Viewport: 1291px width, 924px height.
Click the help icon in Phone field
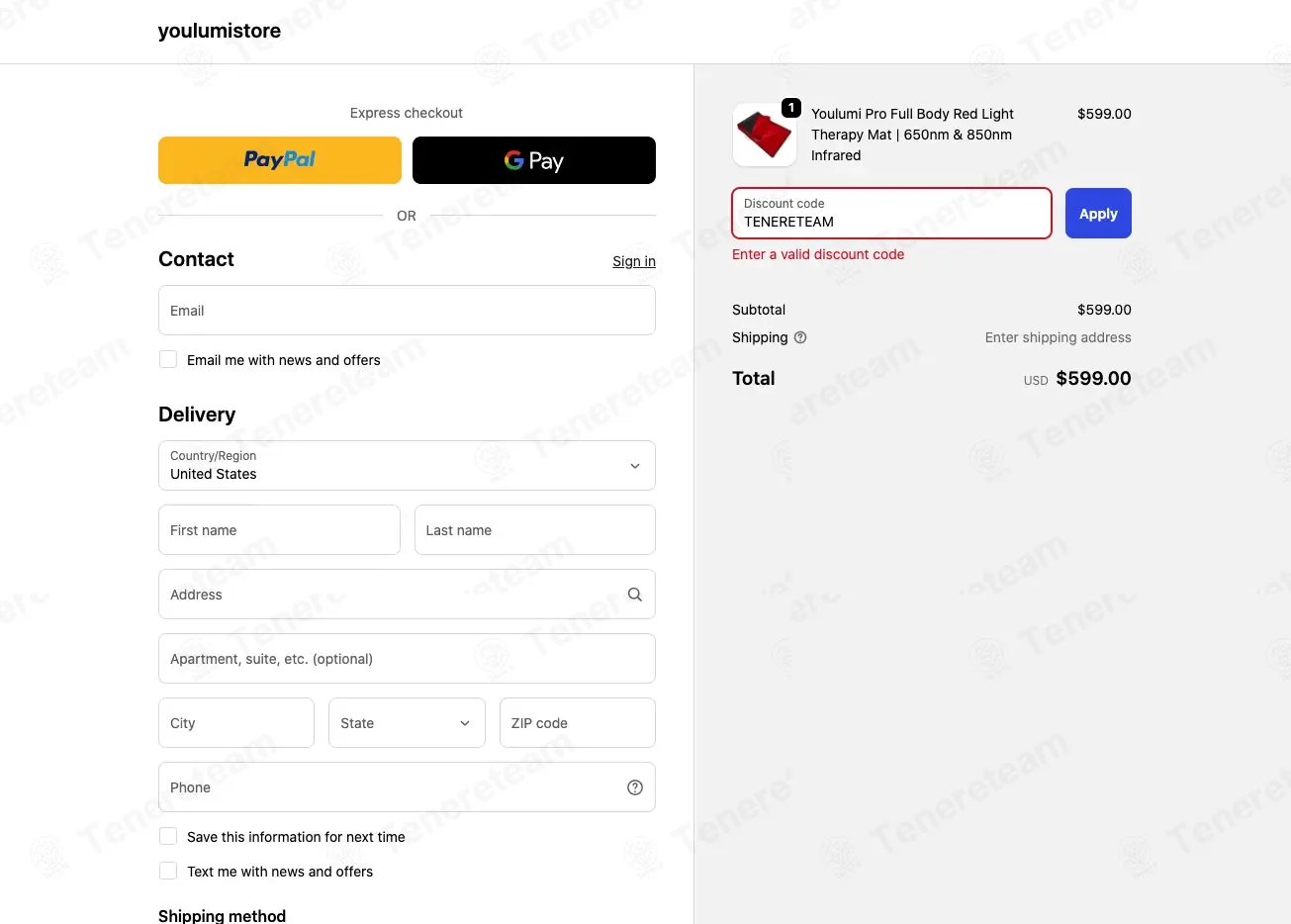pyautogui.click(x=635, y=787)
